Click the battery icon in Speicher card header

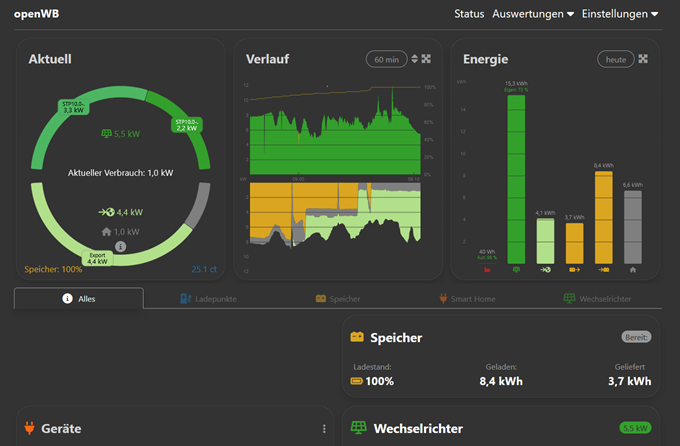pos(357,337)
